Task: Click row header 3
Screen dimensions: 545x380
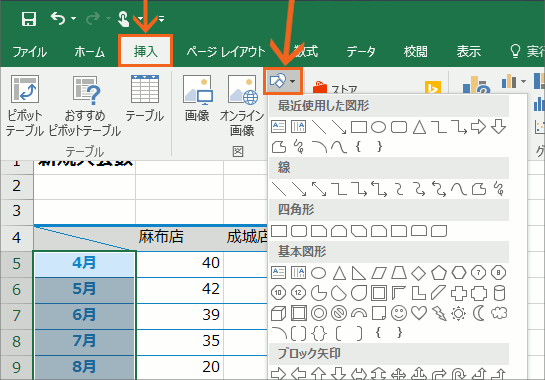Action: point(16,211)
